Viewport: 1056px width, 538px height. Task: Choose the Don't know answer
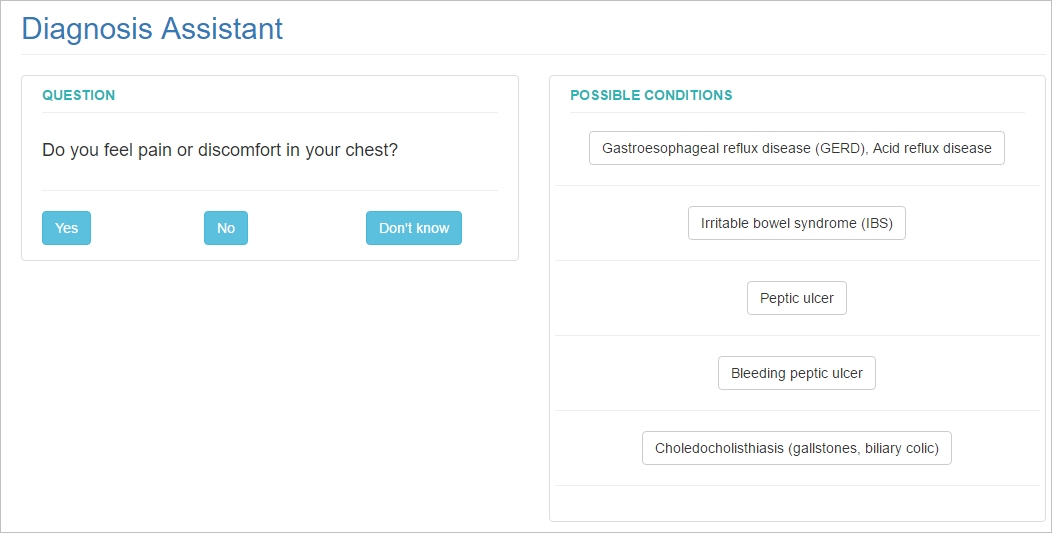414,228
